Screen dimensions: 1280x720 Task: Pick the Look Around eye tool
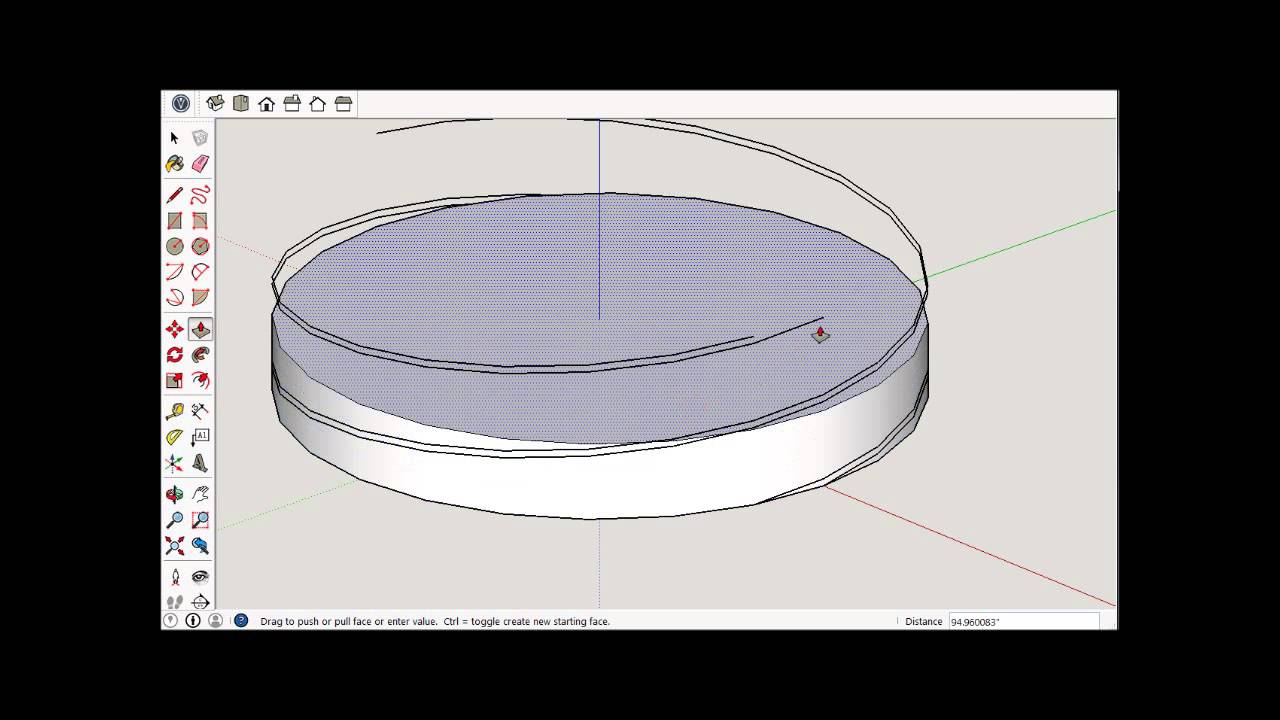200,577
